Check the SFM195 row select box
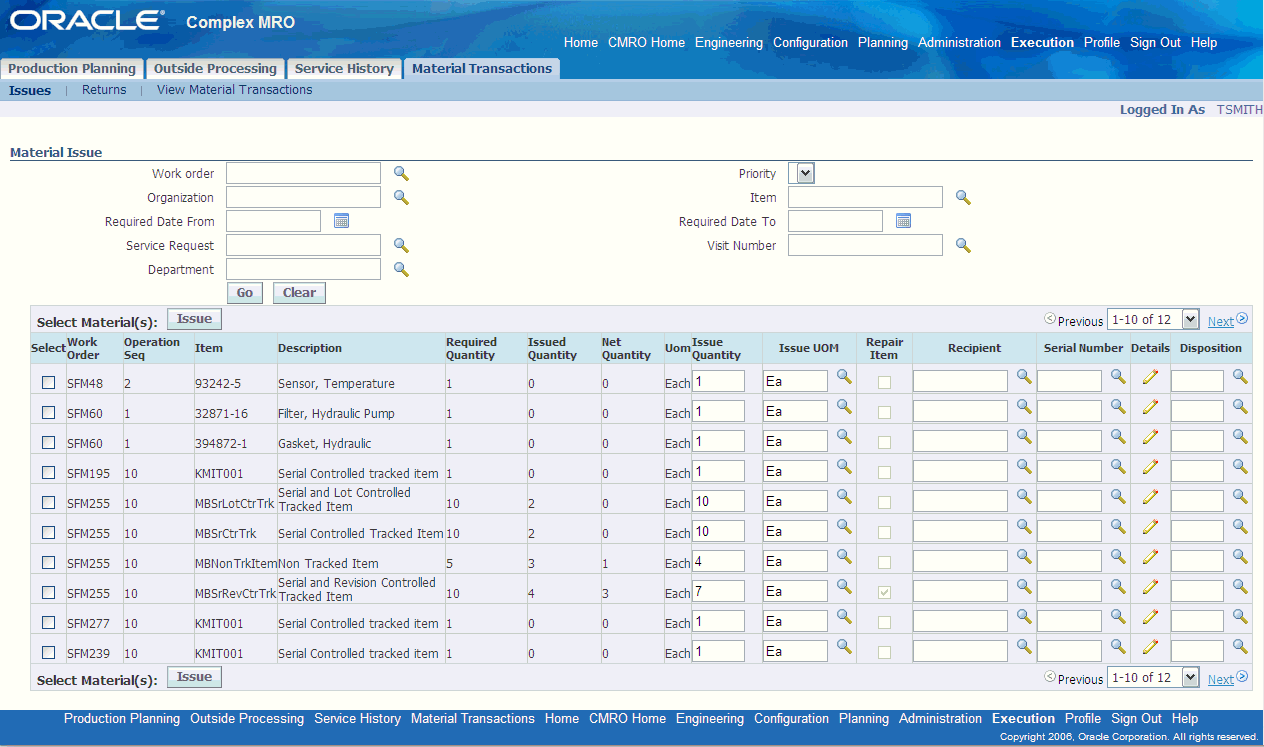The height and width of the screenshot is (747, 1264). tap(49, 473)
